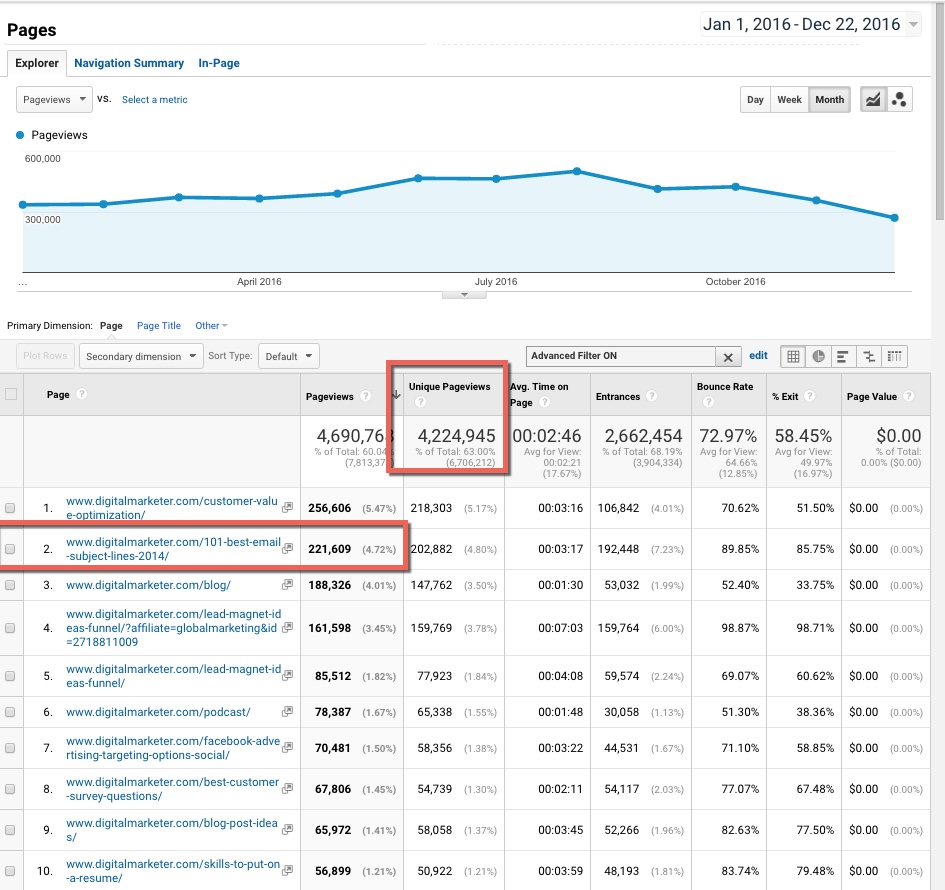Show help for Avg. Time on Page
The height and width of the screenshot is (890, 945).
coord(545,402)
